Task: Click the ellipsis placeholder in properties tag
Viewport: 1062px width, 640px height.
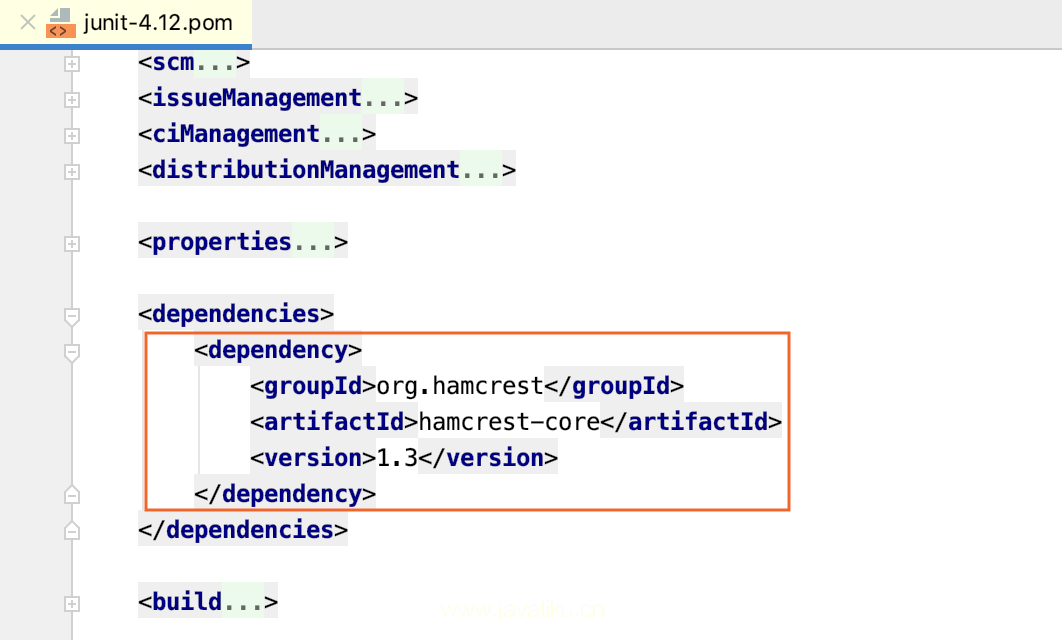Action: (312, 243)
